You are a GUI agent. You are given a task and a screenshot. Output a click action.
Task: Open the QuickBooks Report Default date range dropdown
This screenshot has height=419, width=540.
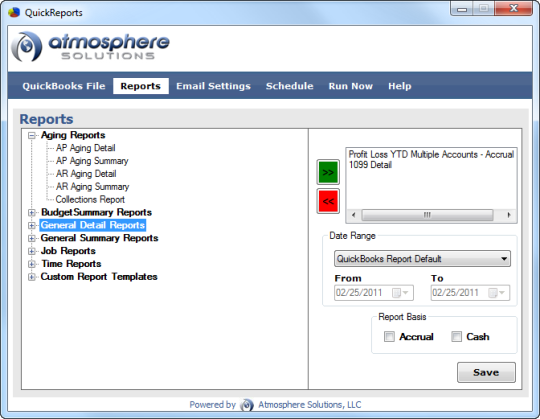click(422, 259)
